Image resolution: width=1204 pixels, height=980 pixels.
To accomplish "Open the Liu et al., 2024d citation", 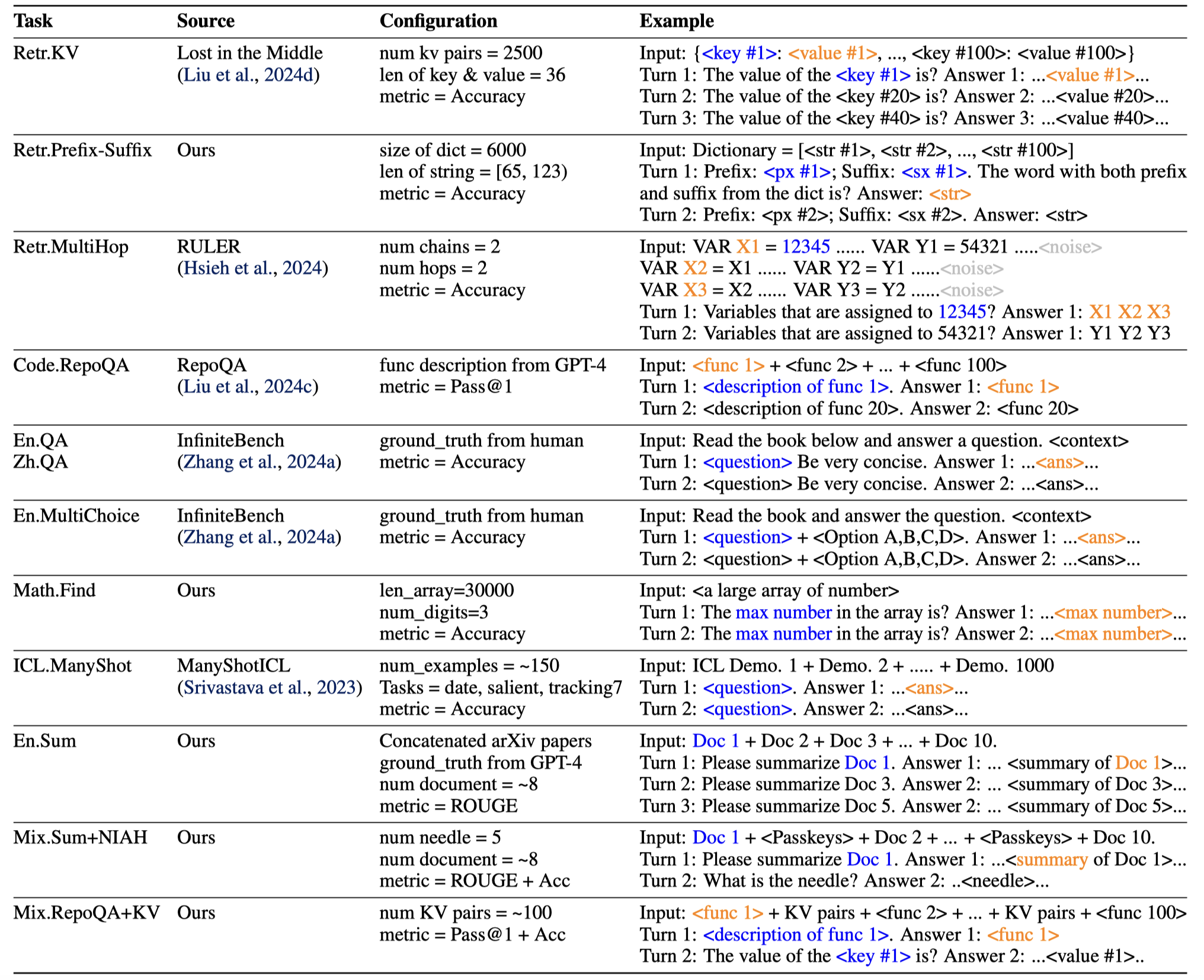I will pyautogui.click(x=248, y=75).
